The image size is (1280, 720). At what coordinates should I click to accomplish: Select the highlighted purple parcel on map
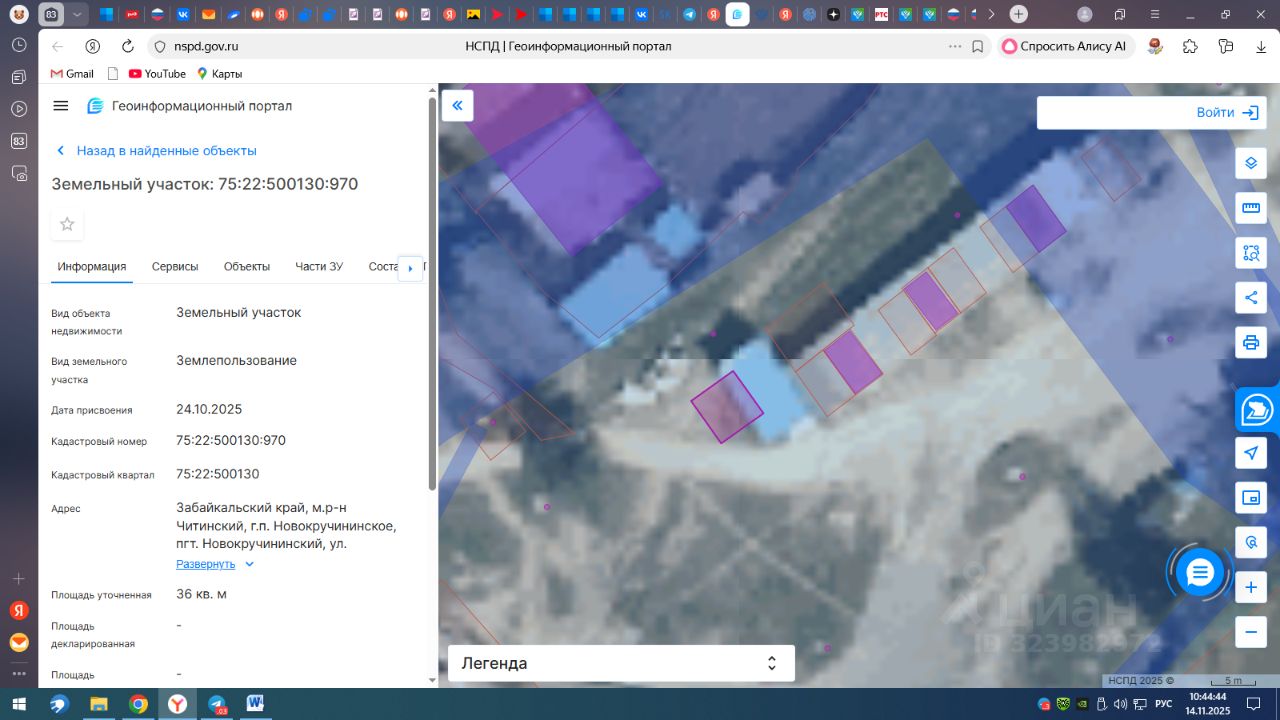tap(726, 406)
